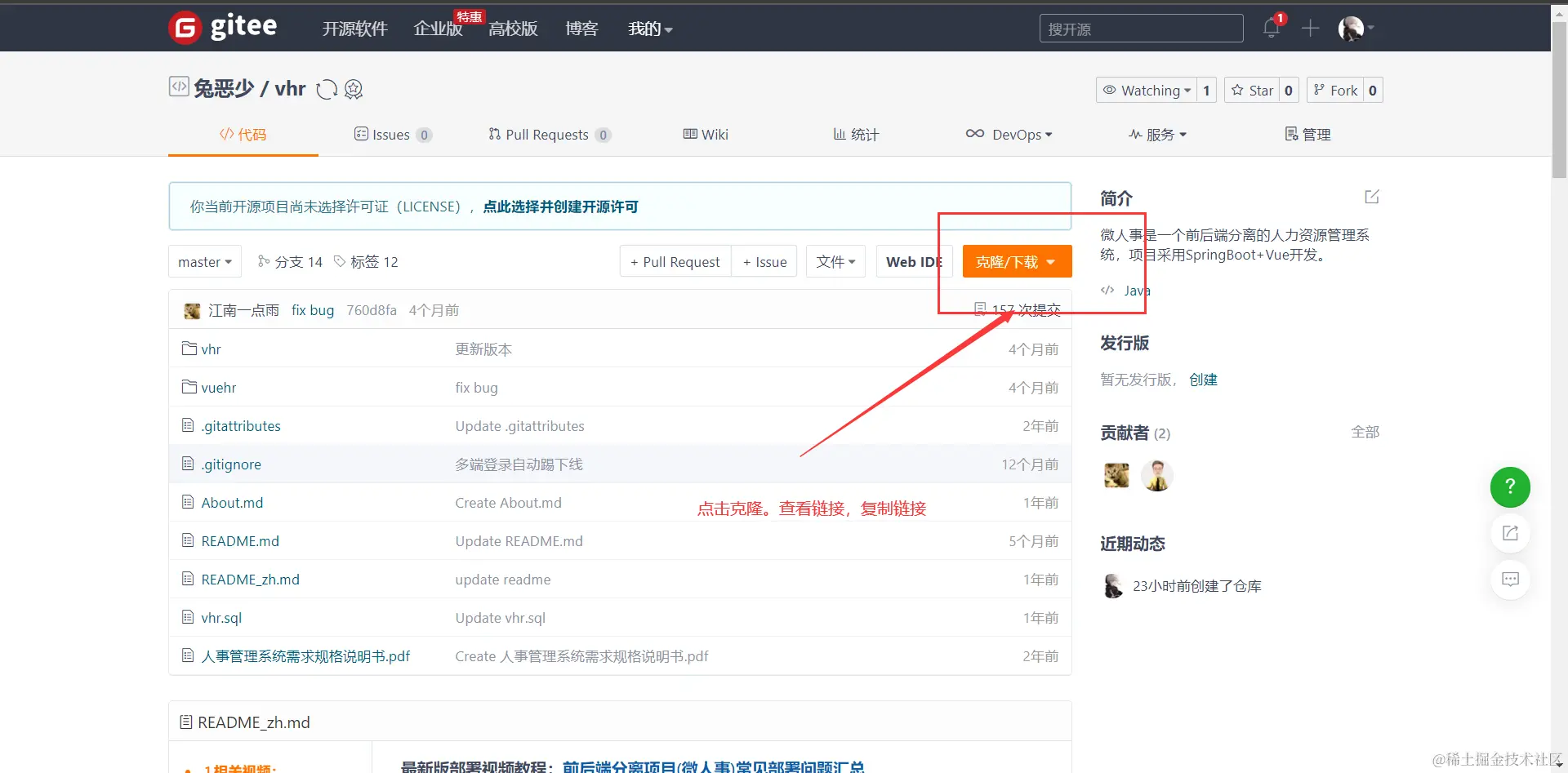Open README.md file
This screenshot has width=1568, height=773.
pos(240,541)
